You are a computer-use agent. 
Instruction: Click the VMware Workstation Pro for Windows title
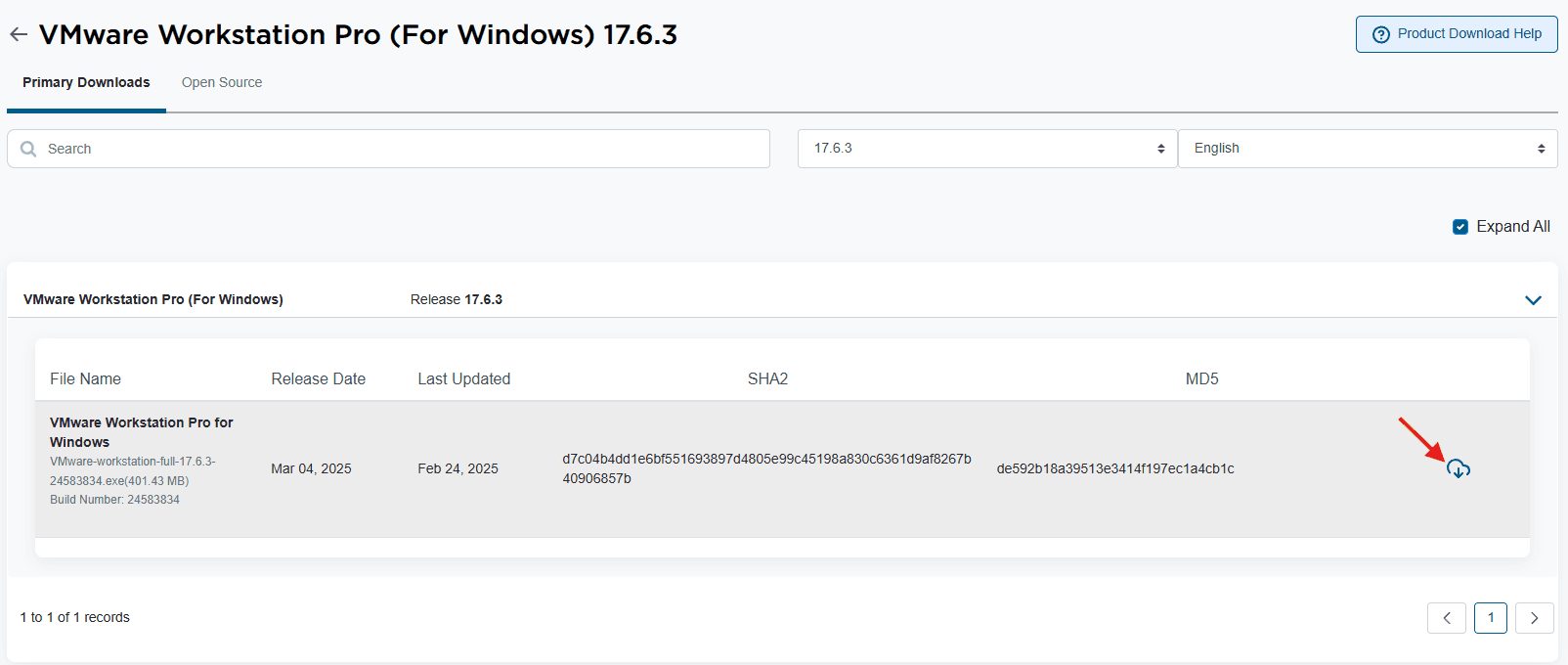click(142, 432)
